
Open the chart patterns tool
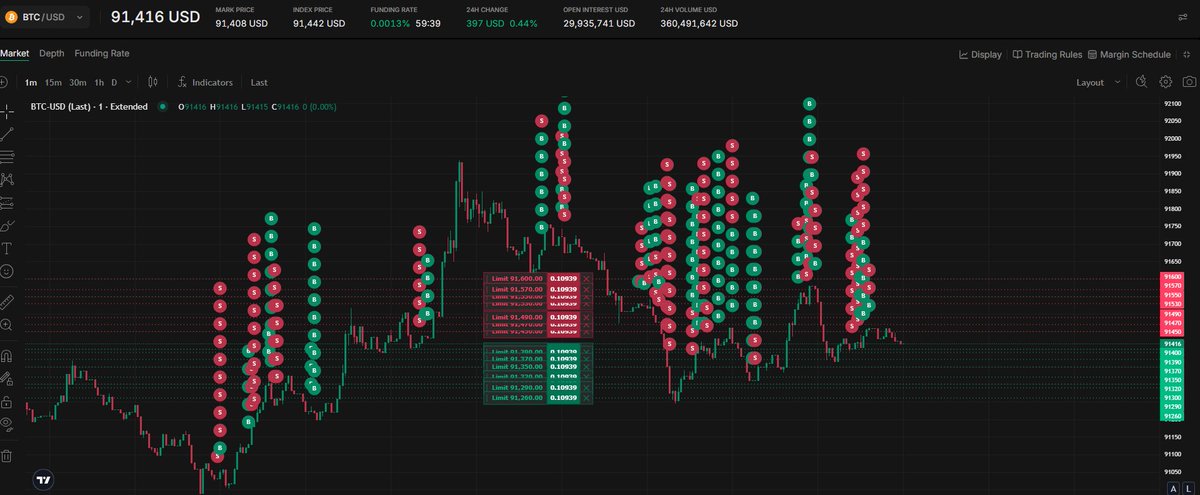coord(7,179)
